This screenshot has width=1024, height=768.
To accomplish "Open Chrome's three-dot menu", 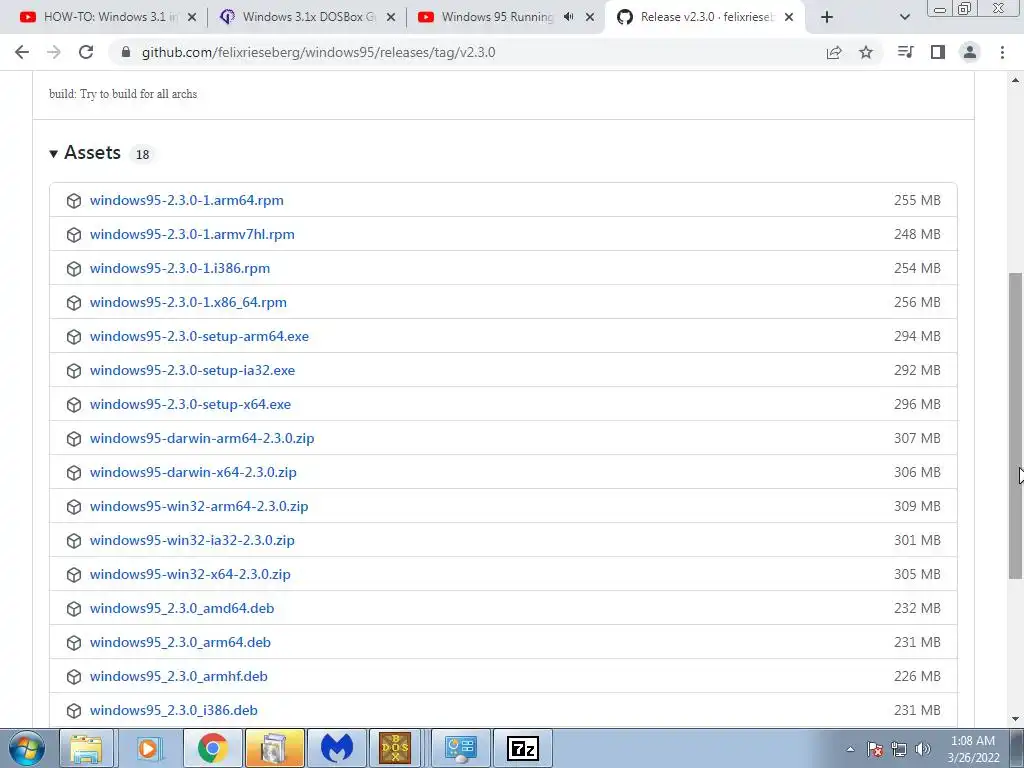I will pyautogui.click(x=1002, y=52).
